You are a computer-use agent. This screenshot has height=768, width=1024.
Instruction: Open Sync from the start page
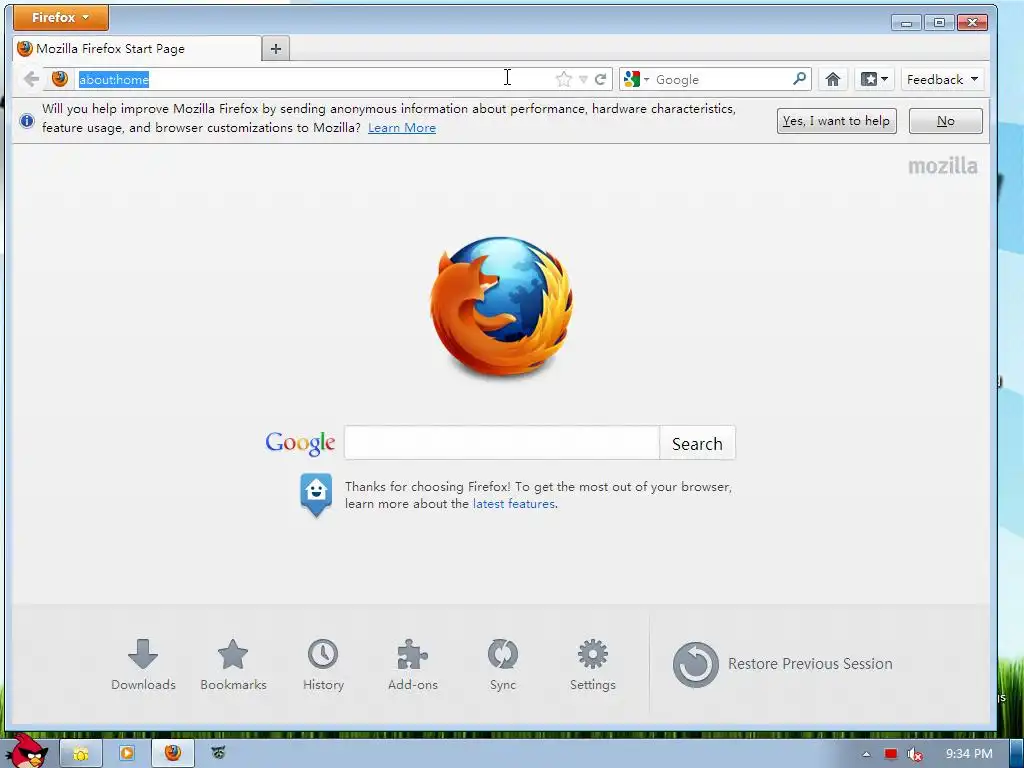click(x=503, y=665)
